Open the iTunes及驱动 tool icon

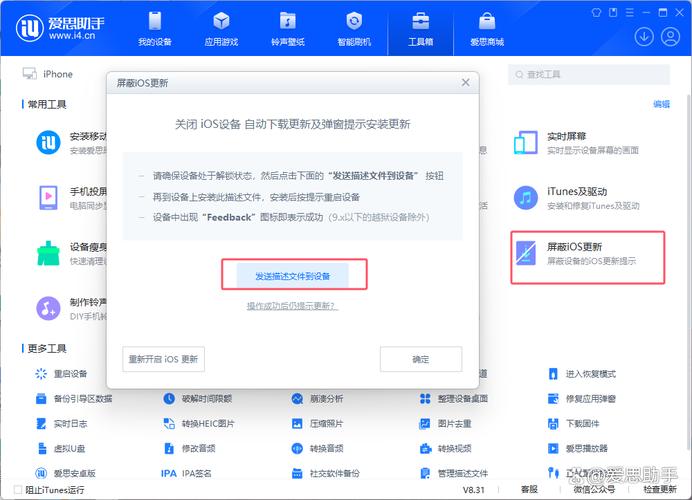pos(526,198)
